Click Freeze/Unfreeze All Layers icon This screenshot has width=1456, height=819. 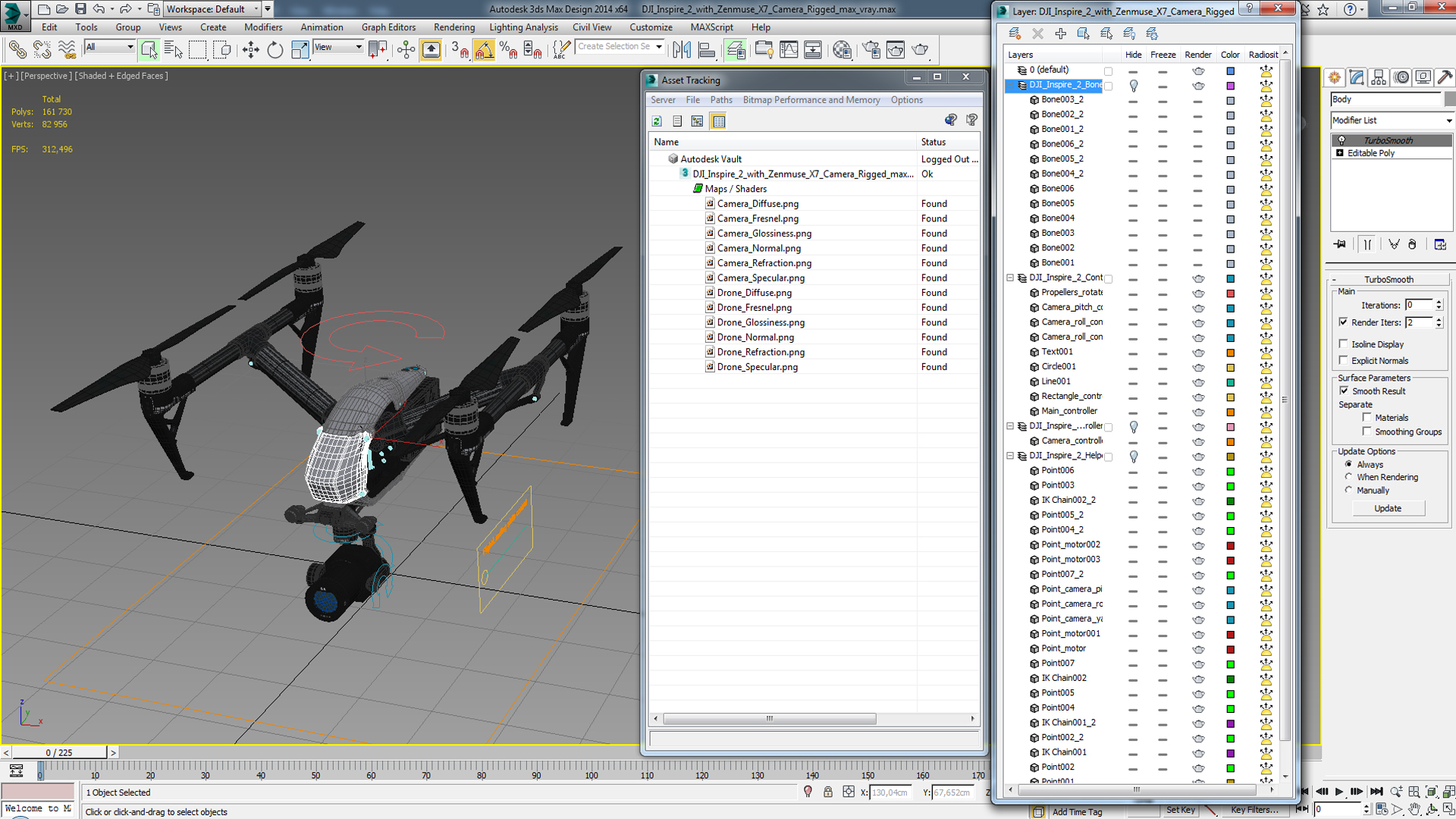(x=1152, y=33)
